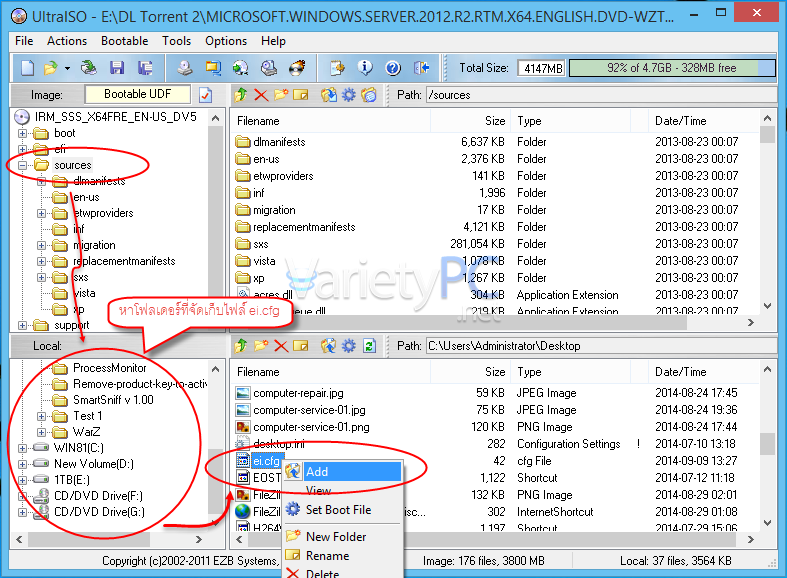Click the Burn CD/DVD Image flame icon
787x578 pixels.
297,68
